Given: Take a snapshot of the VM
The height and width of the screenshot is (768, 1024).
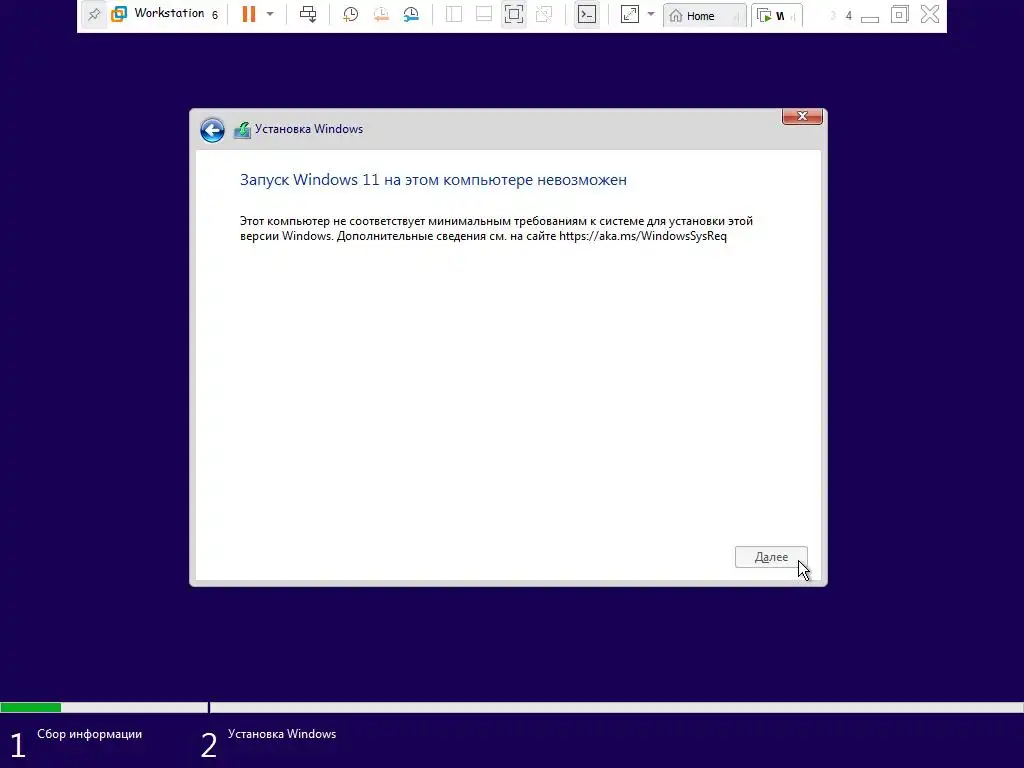Looking at the screenshot, I should (351, 14).
